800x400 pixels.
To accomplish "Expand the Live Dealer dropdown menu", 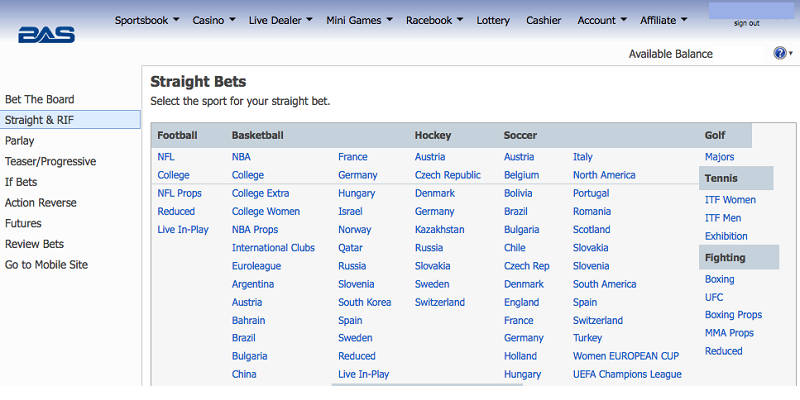I will [x=281, y=20].
